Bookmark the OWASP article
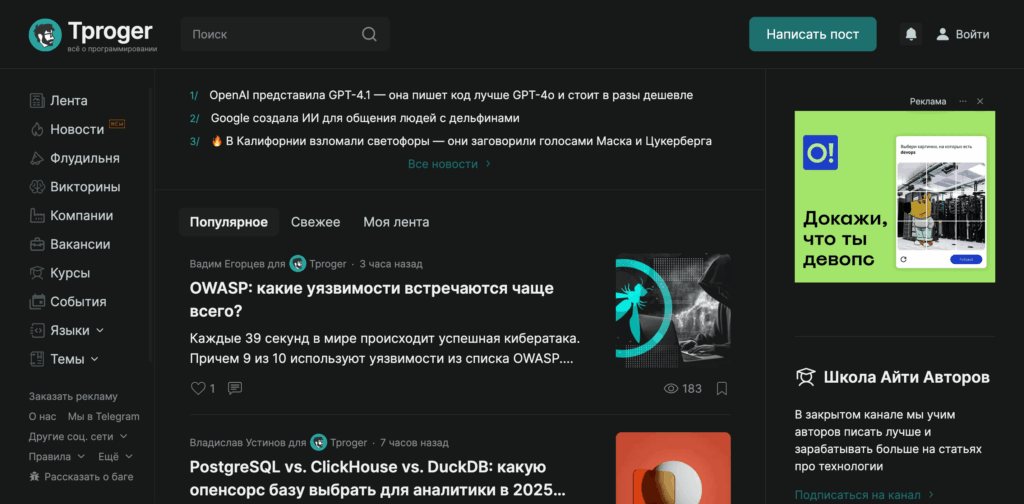Screen dimensions: 1024x504 (x=722, y=388)
